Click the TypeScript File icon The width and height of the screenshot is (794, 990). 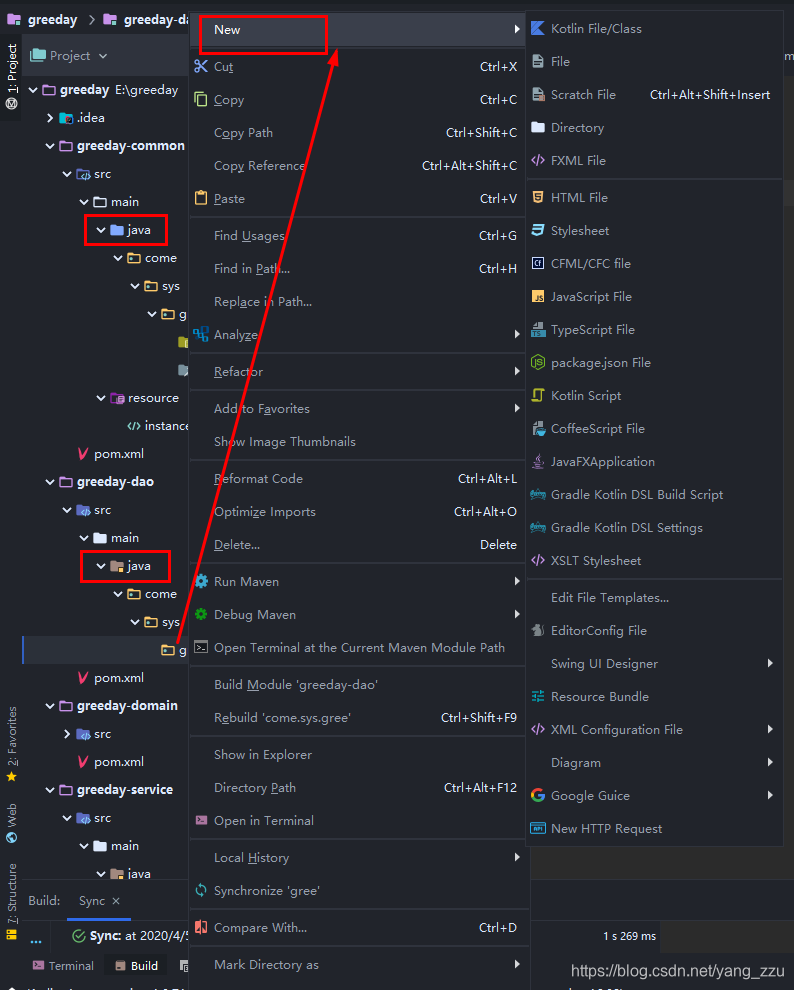tap(538, 330)
